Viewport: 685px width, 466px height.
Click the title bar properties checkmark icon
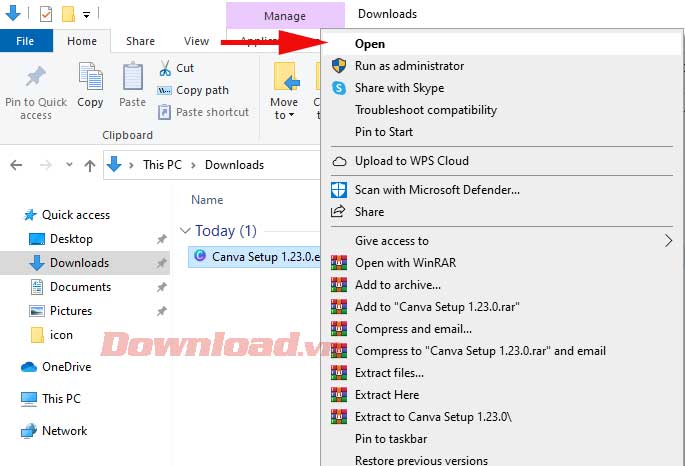point(46,14)
